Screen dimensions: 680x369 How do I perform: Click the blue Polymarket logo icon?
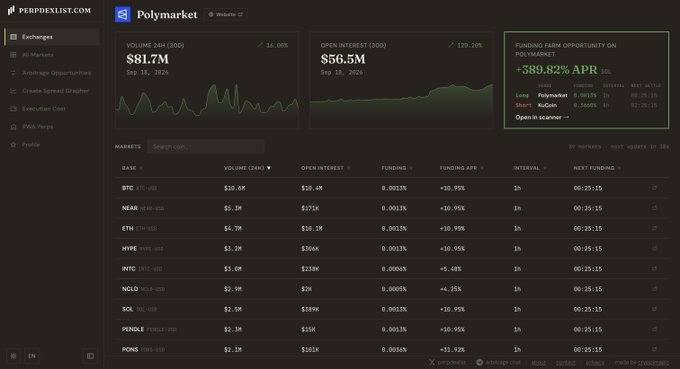[x=123, y=14]
